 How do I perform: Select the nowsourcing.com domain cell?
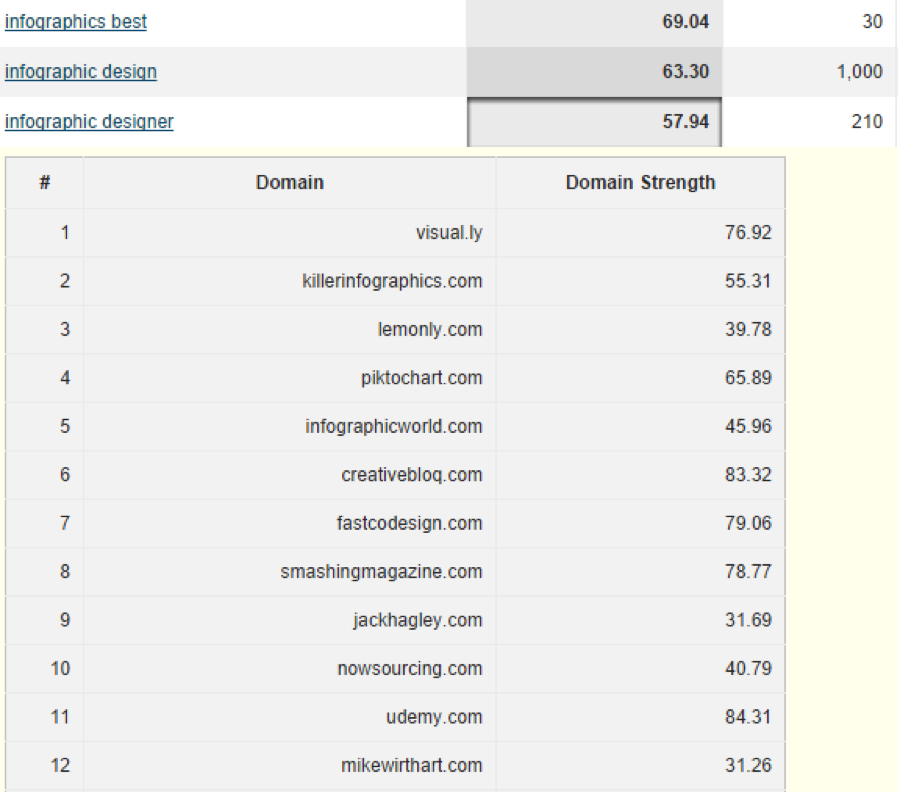click(x=290, y=669)
